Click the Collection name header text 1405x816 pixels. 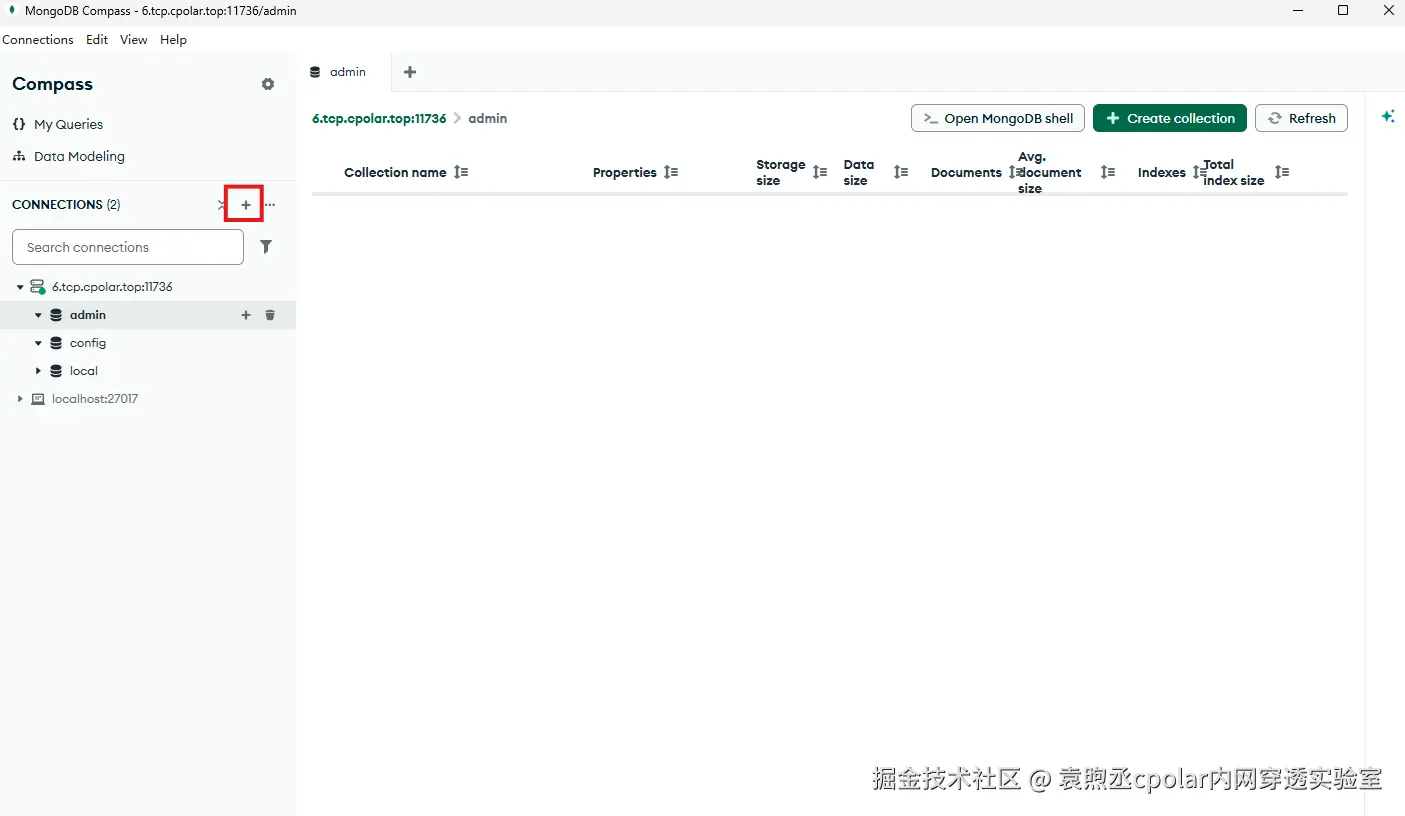coord(395,172)
